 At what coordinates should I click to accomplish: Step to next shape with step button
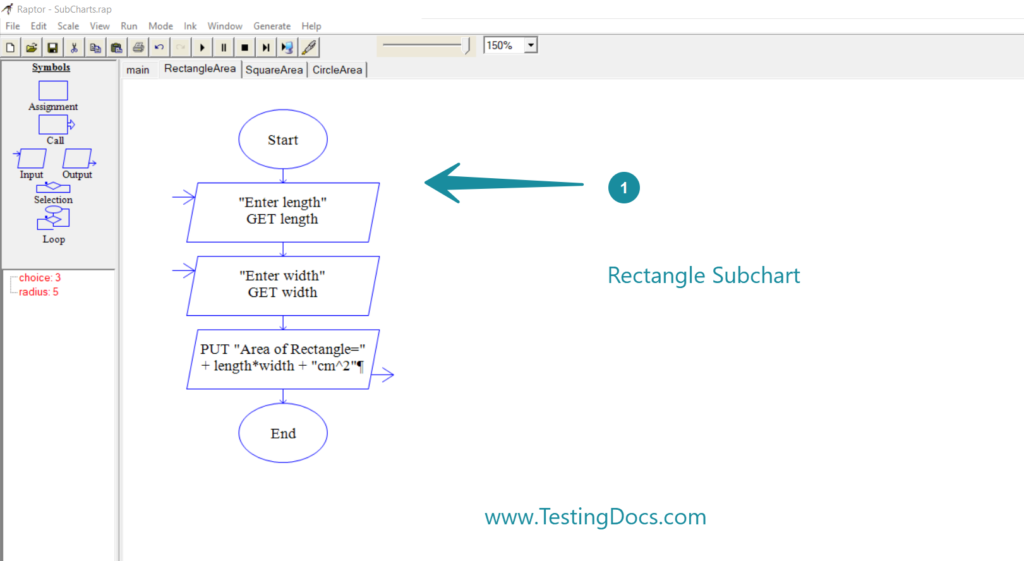tap(266, 47)
